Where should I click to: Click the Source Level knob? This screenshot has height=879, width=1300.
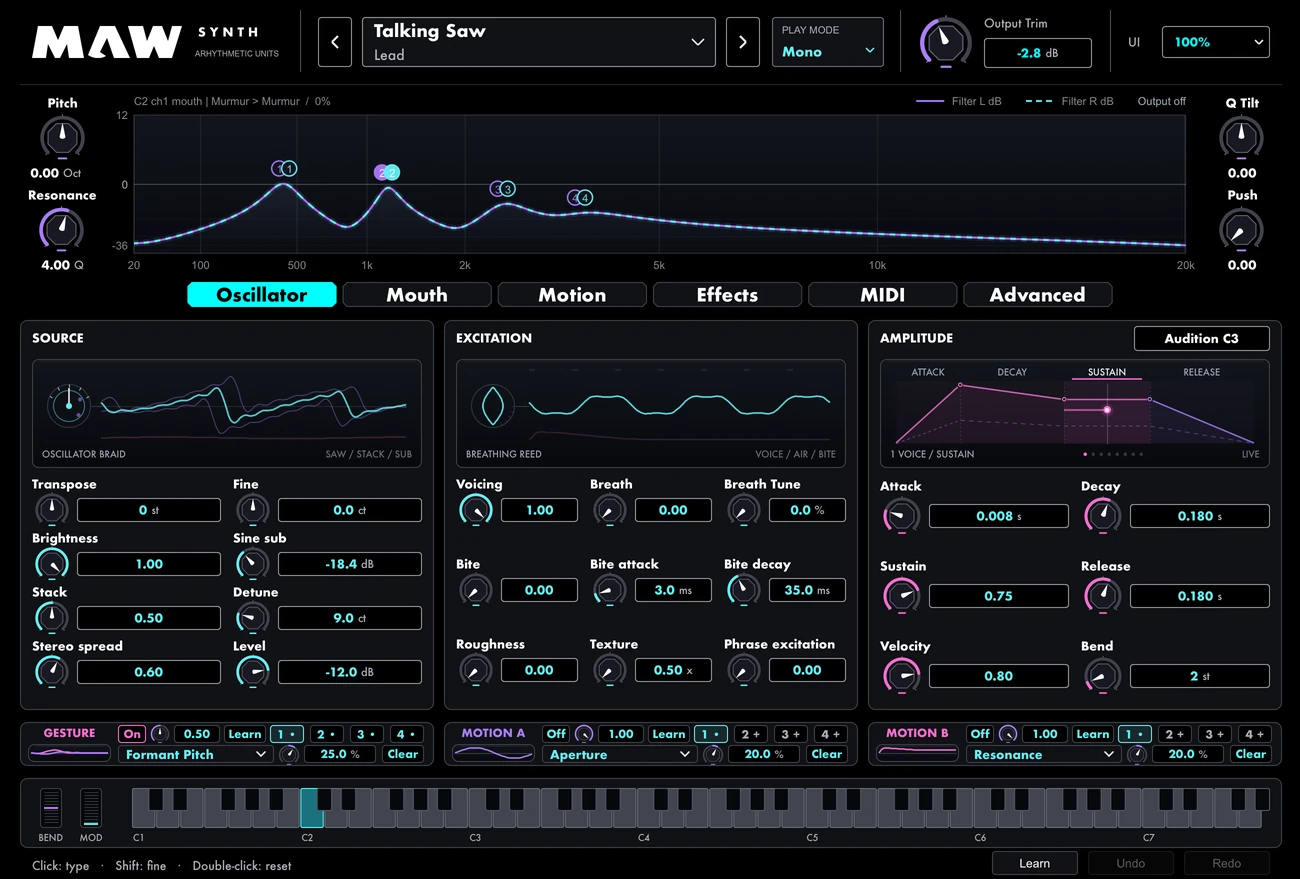tap(252, 672)
